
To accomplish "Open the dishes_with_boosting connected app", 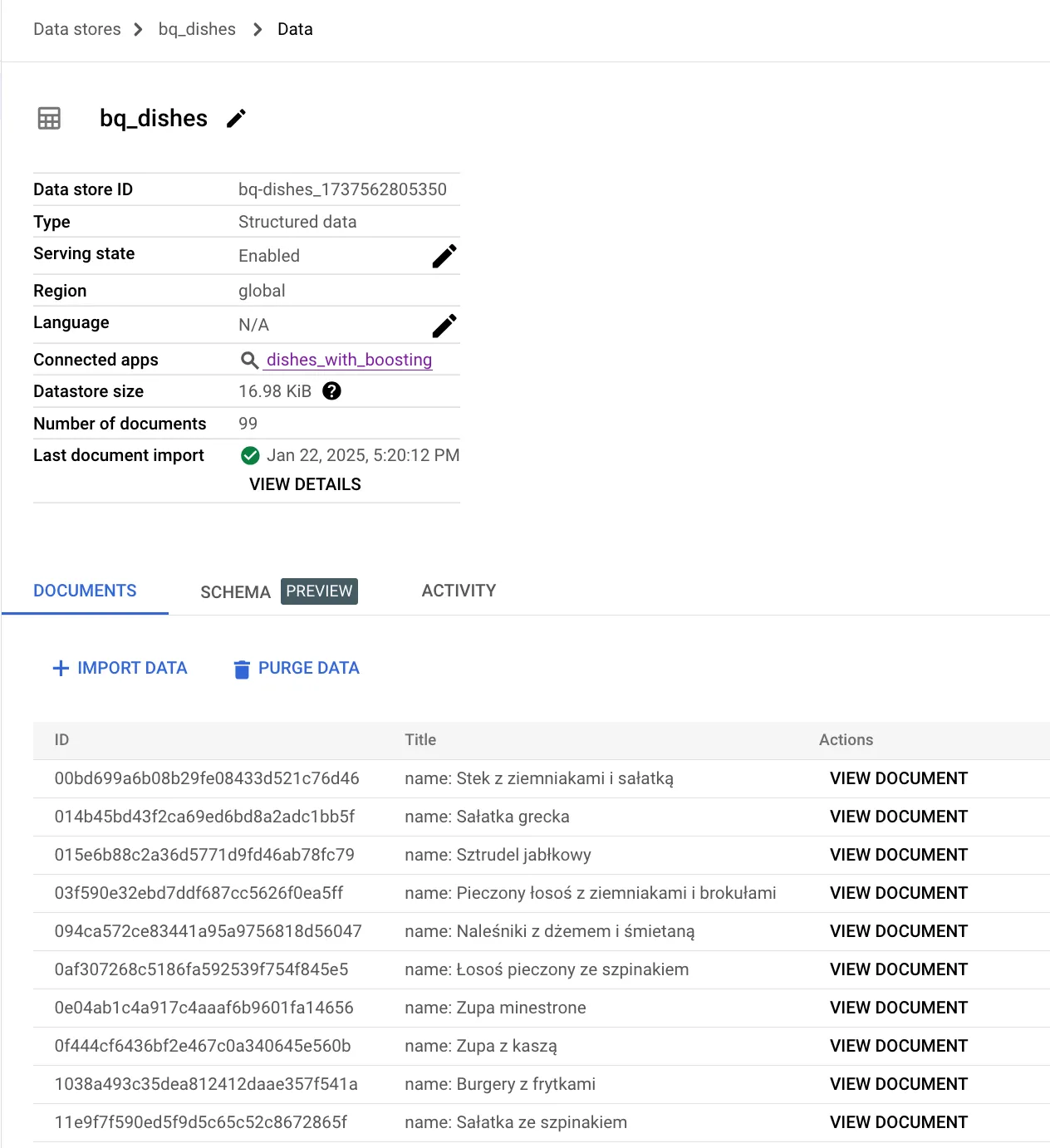I will point(349,360).
